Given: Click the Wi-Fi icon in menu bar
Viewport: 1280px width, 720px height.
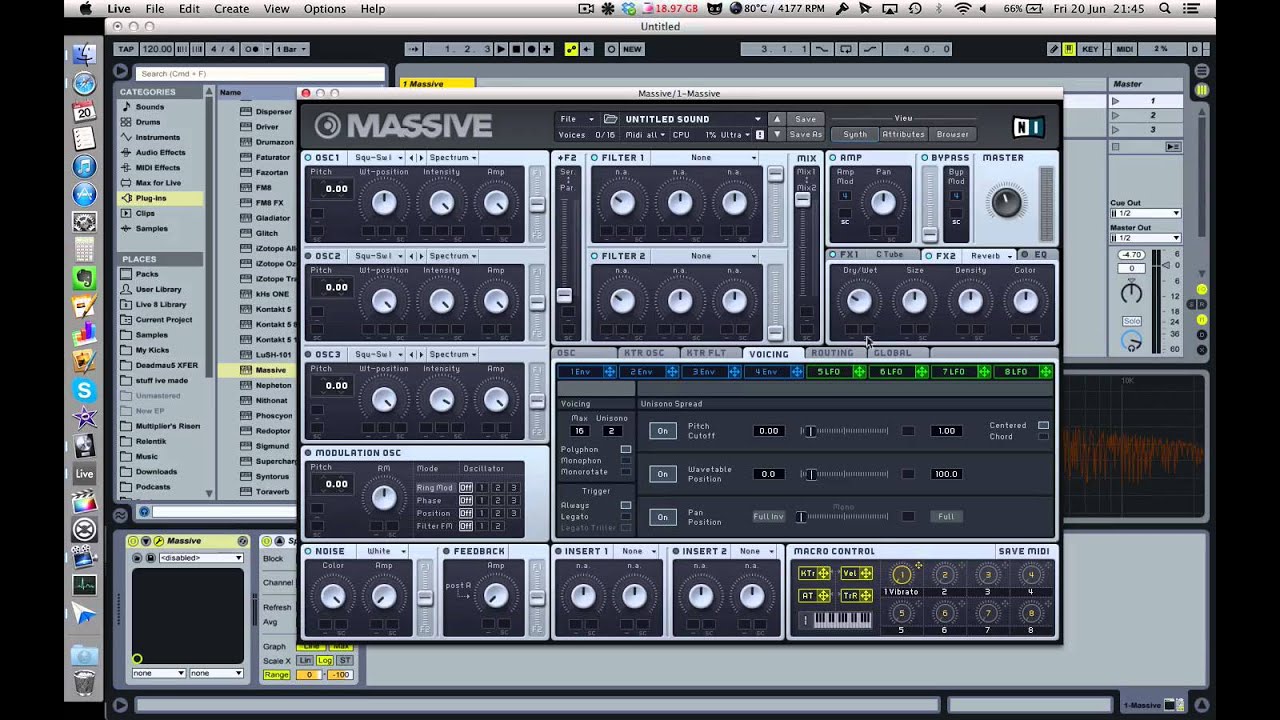Looking at the screenshot, I should pos(963,8).
